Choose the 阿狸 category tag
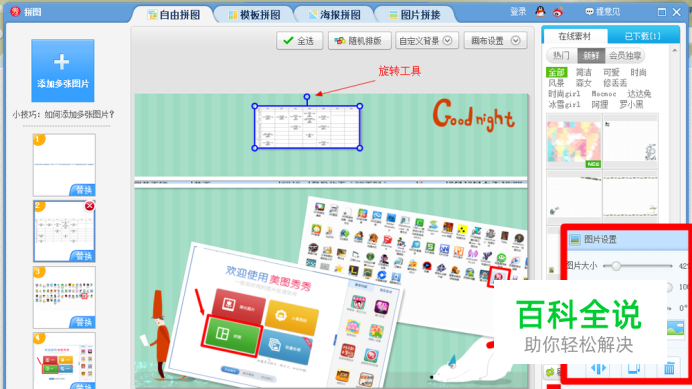Image resolution: width=692 pixels, height=389 pixels. coord(600,105)
